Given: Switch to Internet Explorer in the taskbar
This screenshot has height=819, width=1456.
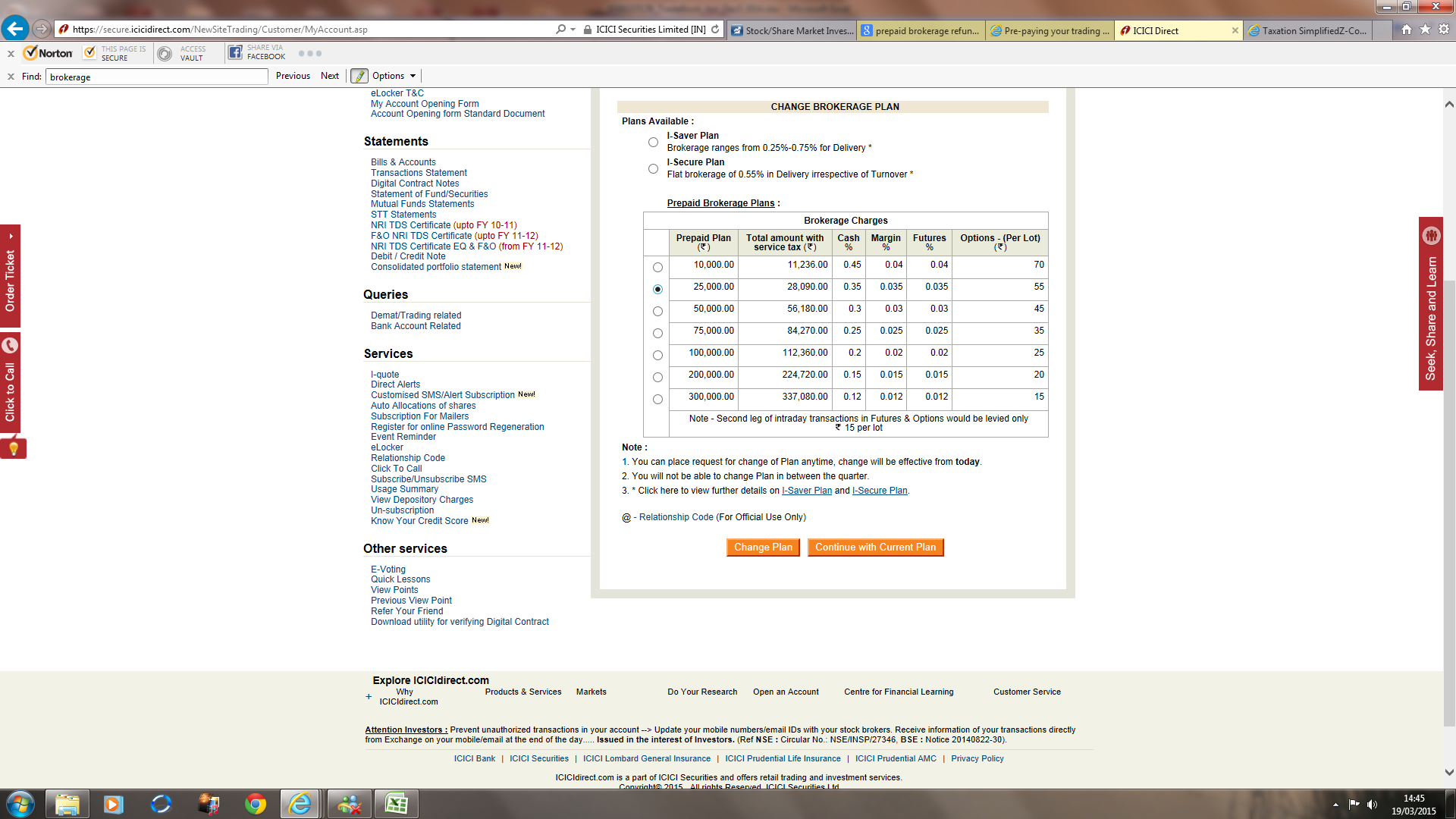Looking at the screenshot, I should [300, 804].
